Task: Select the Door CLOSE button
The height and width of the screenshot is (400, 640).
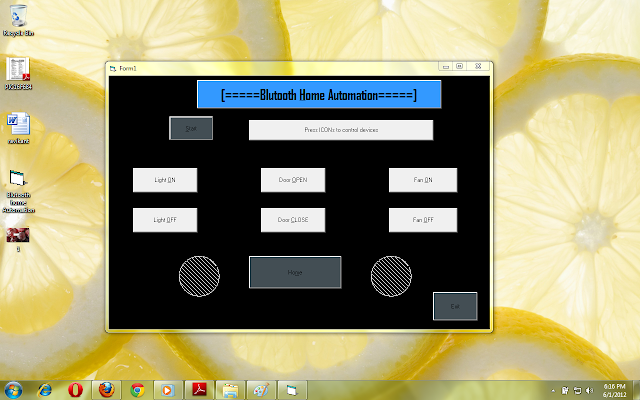Action: coord(293,220)
